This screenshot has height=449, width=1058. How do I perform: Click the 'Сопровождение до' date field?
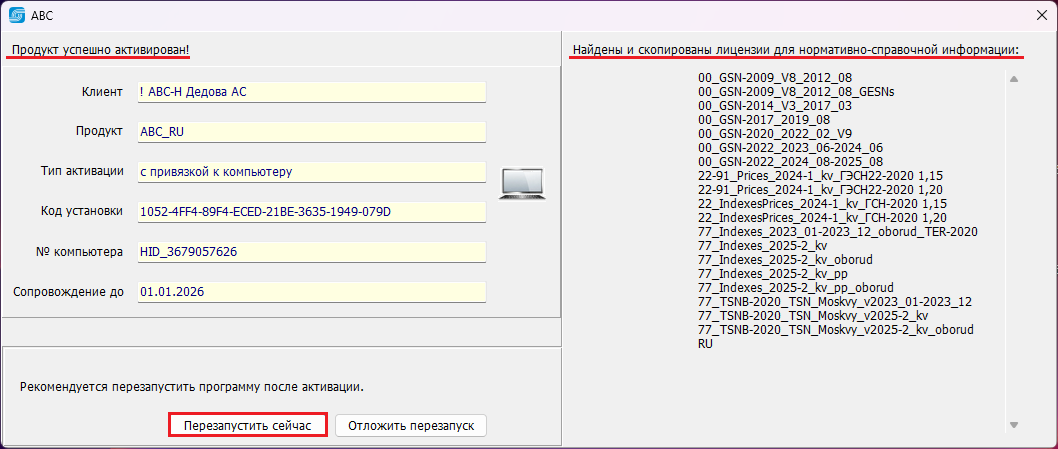(312, 292)
